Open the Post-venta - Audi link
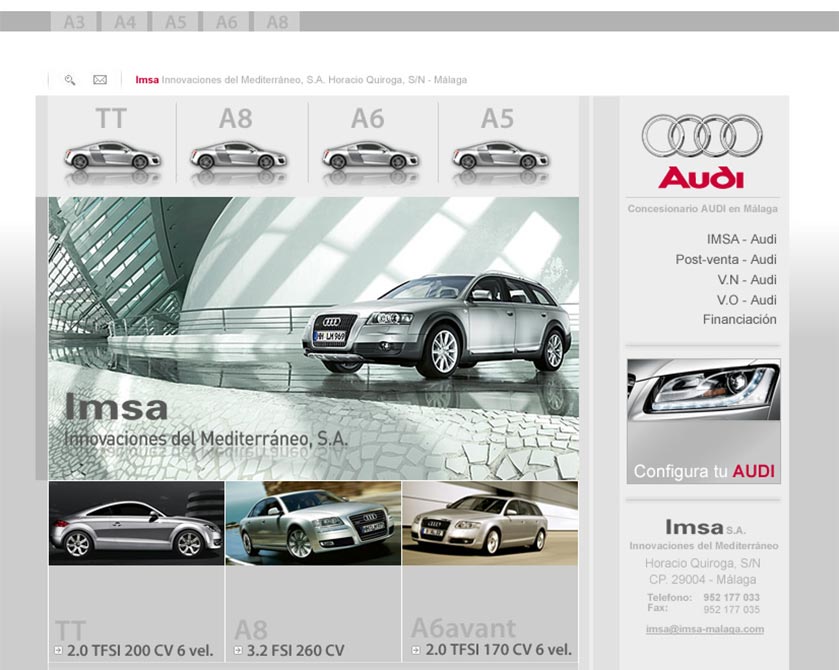Image resolution: width=839 pixels, height=670 pixels. point(726,260)
